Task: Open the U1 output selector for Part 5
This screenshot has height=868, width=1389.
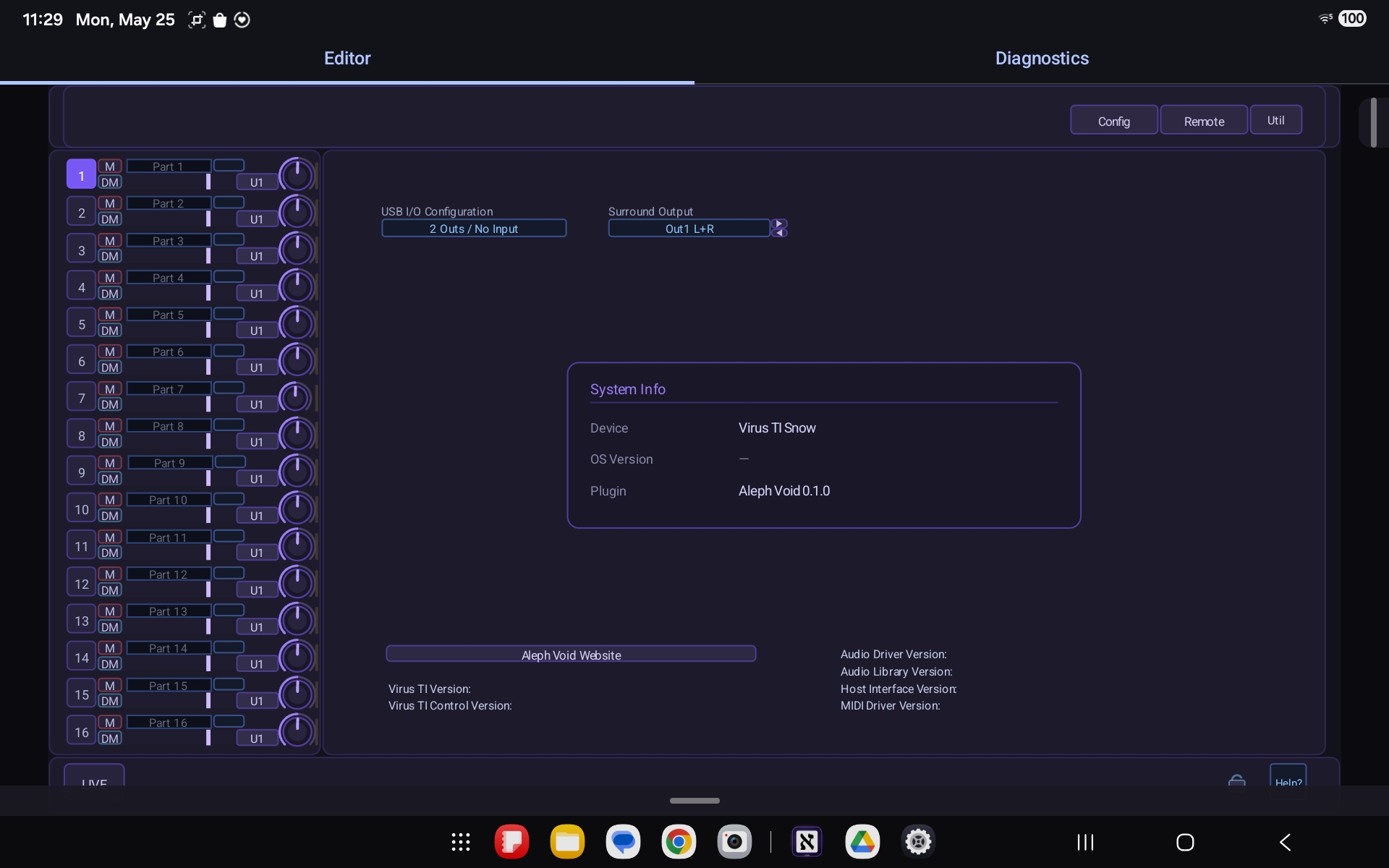Action: pos(257,331)
